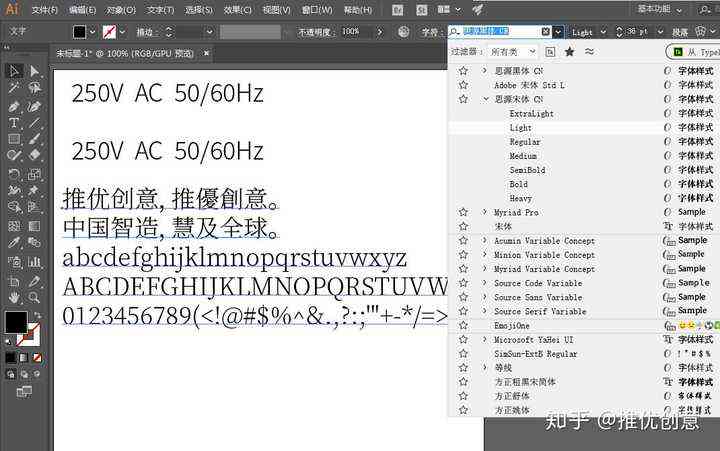Swap fill and stroke colors arrows

click(38, 316)
